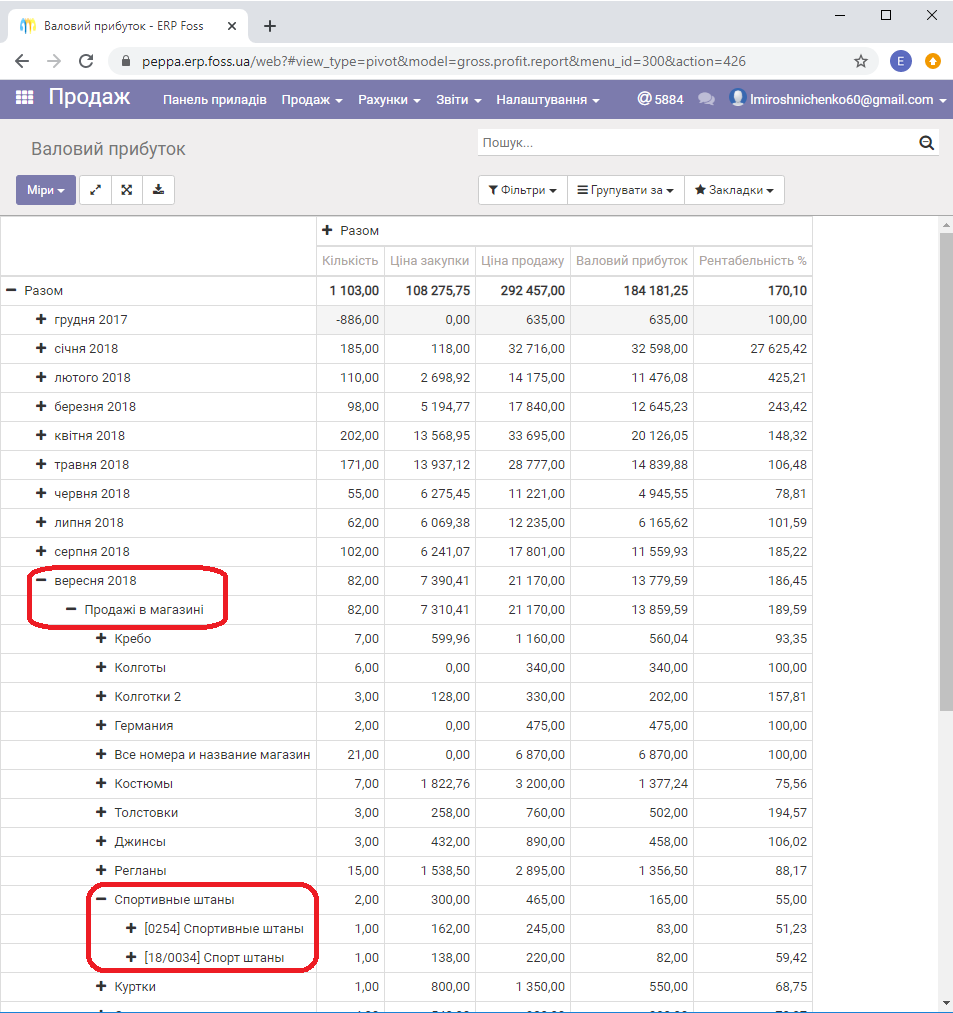Expand [18/0034] Спорт штаны product row
The width and height of the screenshot is (953, 1013).
tap(131, 957)
